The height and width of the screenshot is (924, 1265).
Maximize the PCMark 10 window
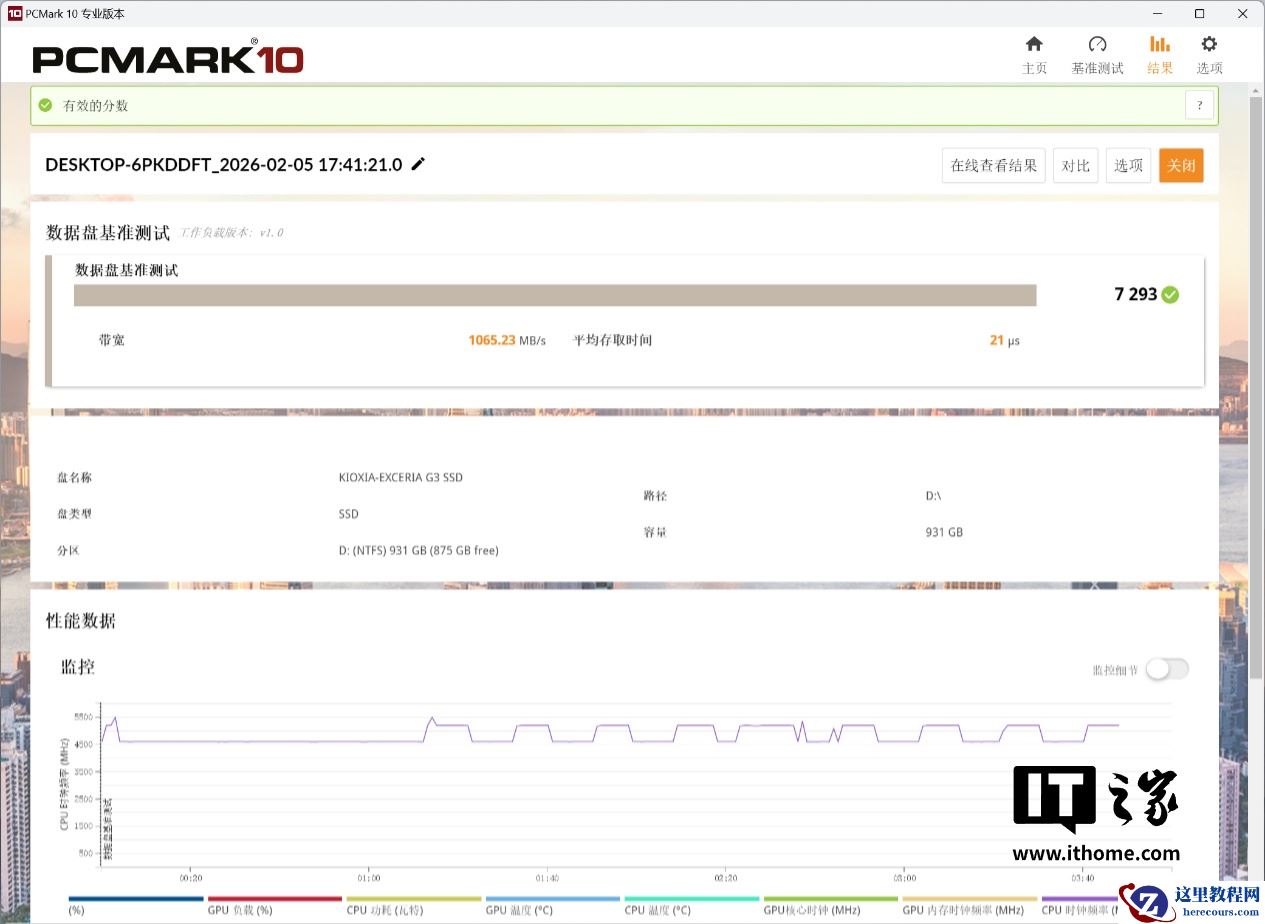(1200, 14)
